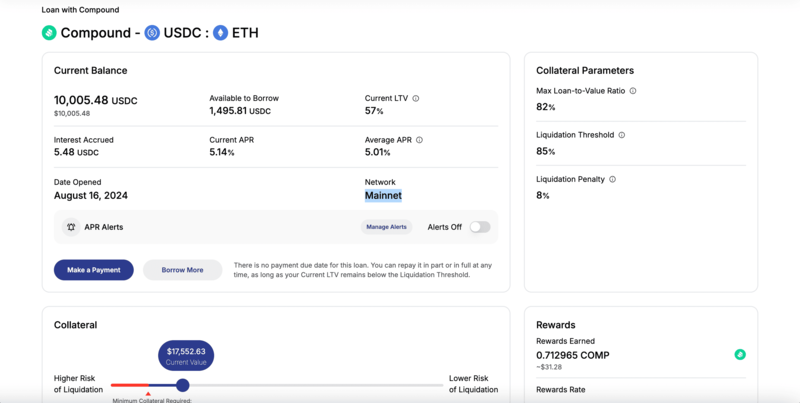Click the Manage Alerts button
The height and width of the screenshot is (403, 800).
click(386, 227)
